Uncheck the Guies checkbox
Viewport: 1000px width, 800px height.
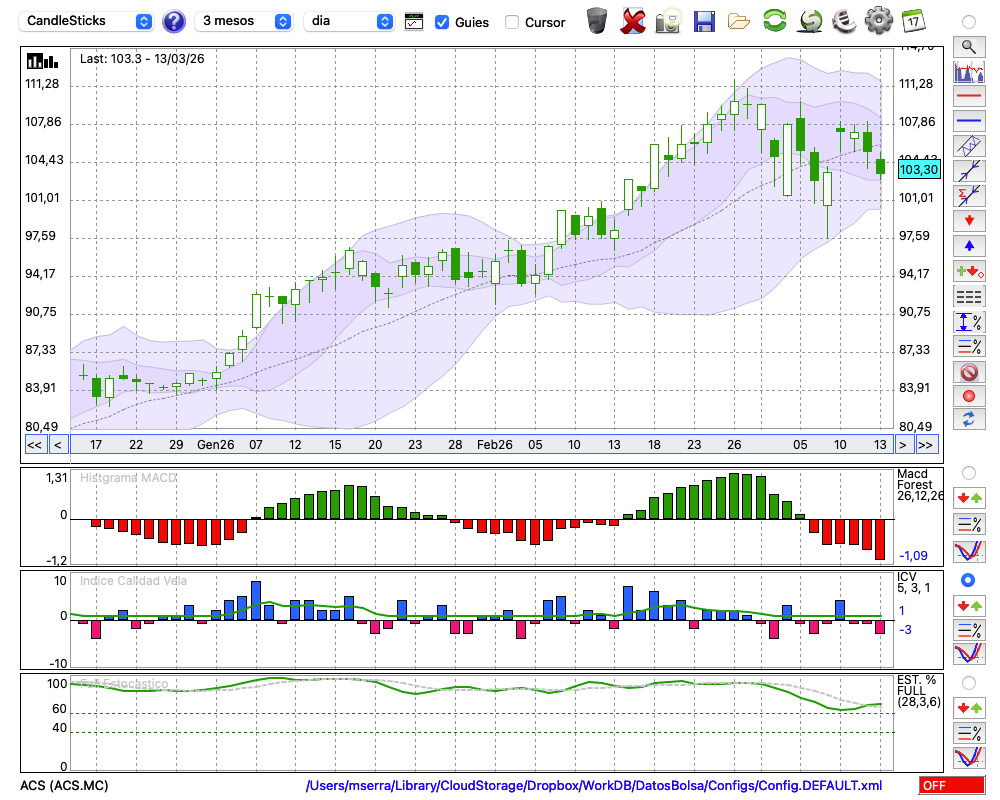[443, 22]
